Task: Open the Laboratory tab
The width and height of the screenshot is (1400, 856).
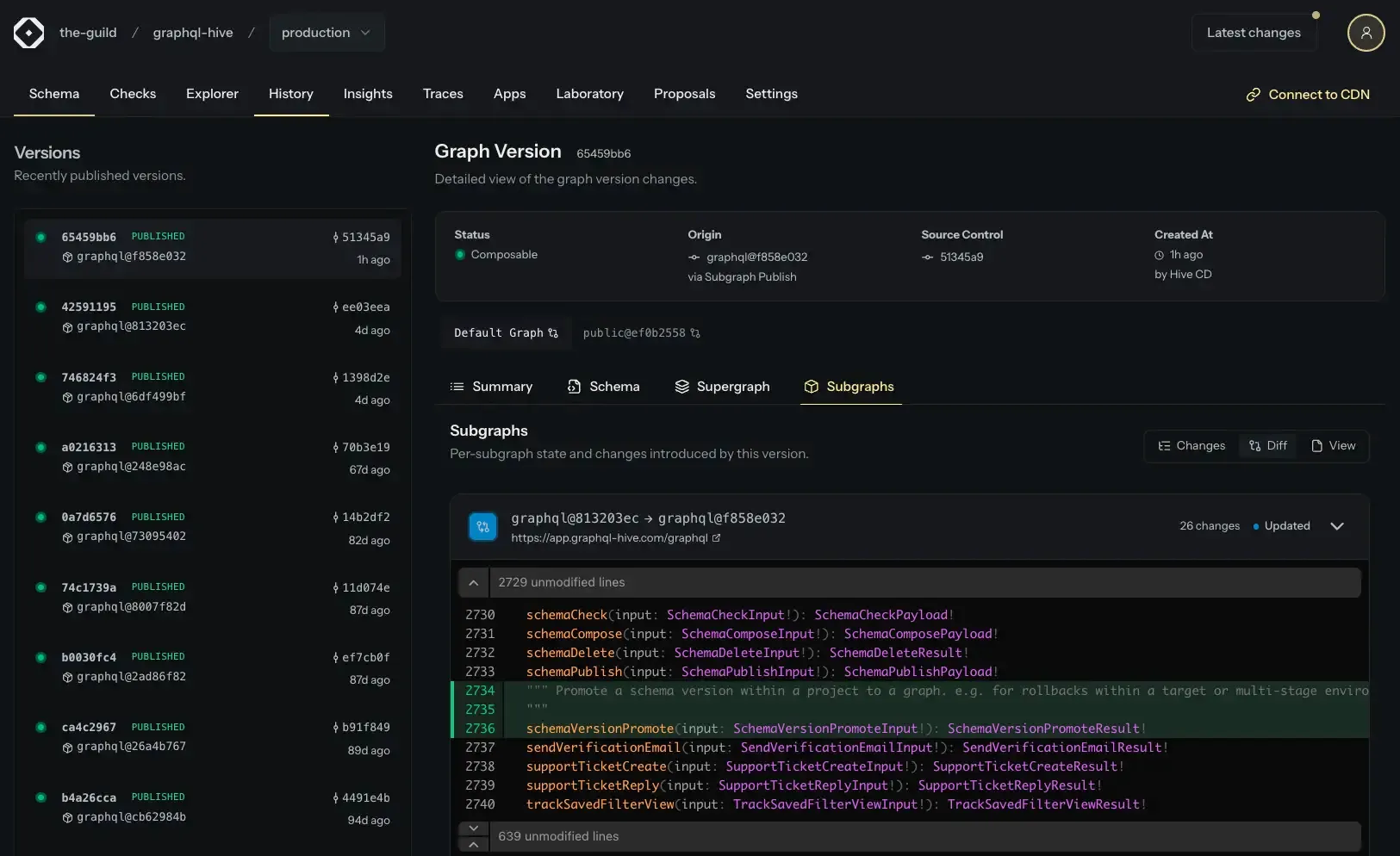Action: coord(590,94)
